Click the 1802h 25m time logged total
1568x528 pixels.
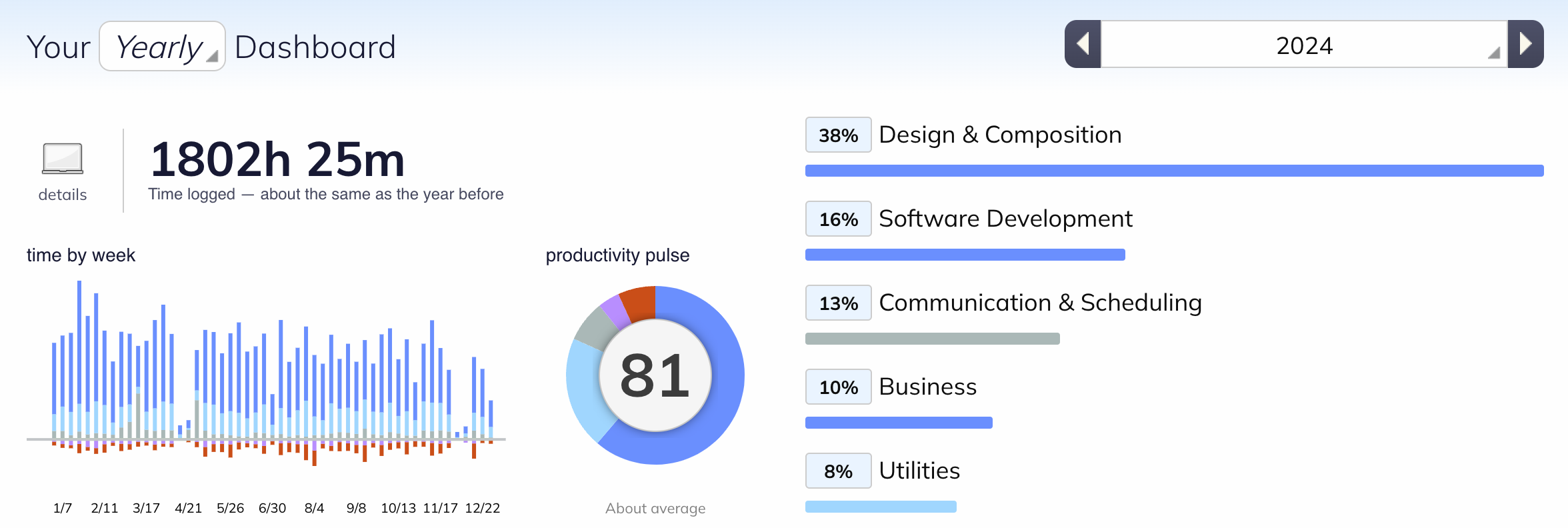[x=277, y=159]
